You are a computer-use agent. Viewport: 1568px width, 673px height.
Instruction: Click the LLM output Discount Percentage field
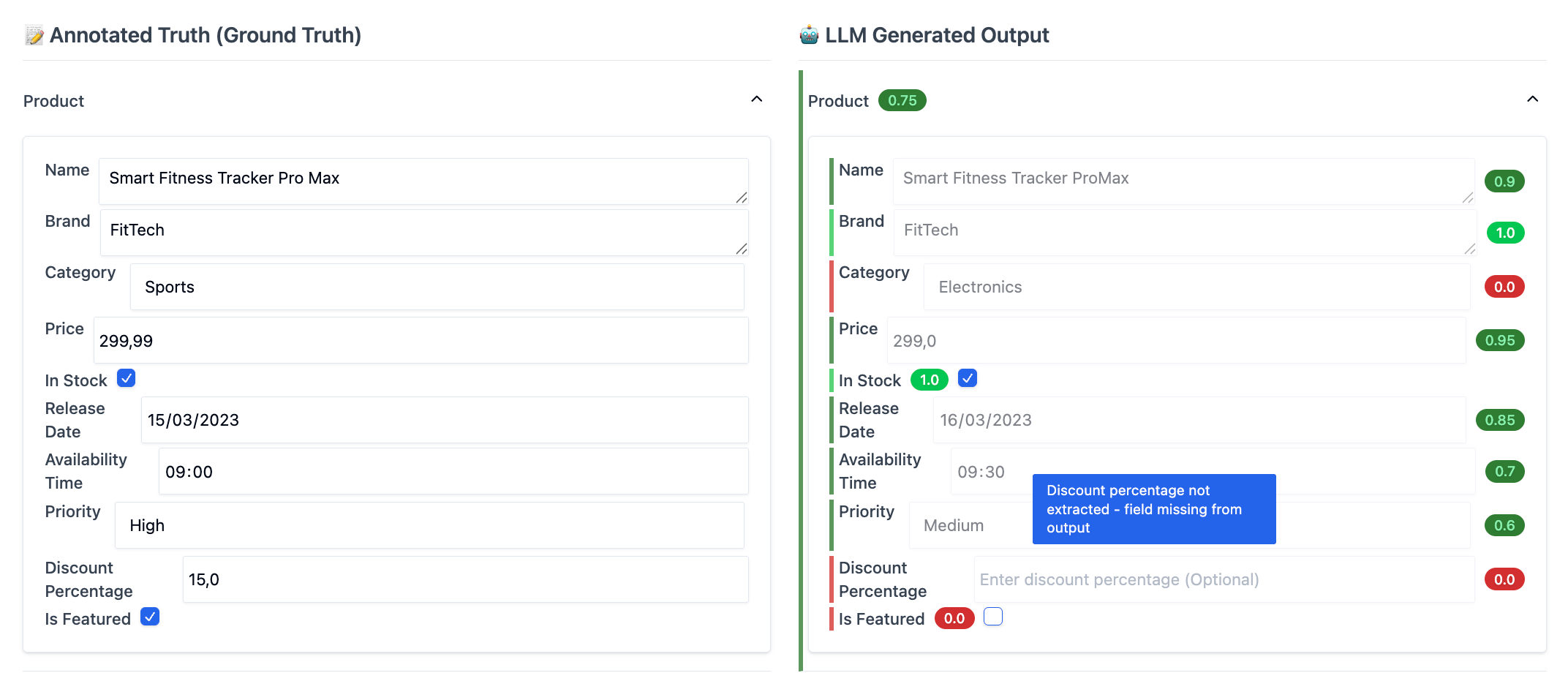click(1224, 579)
